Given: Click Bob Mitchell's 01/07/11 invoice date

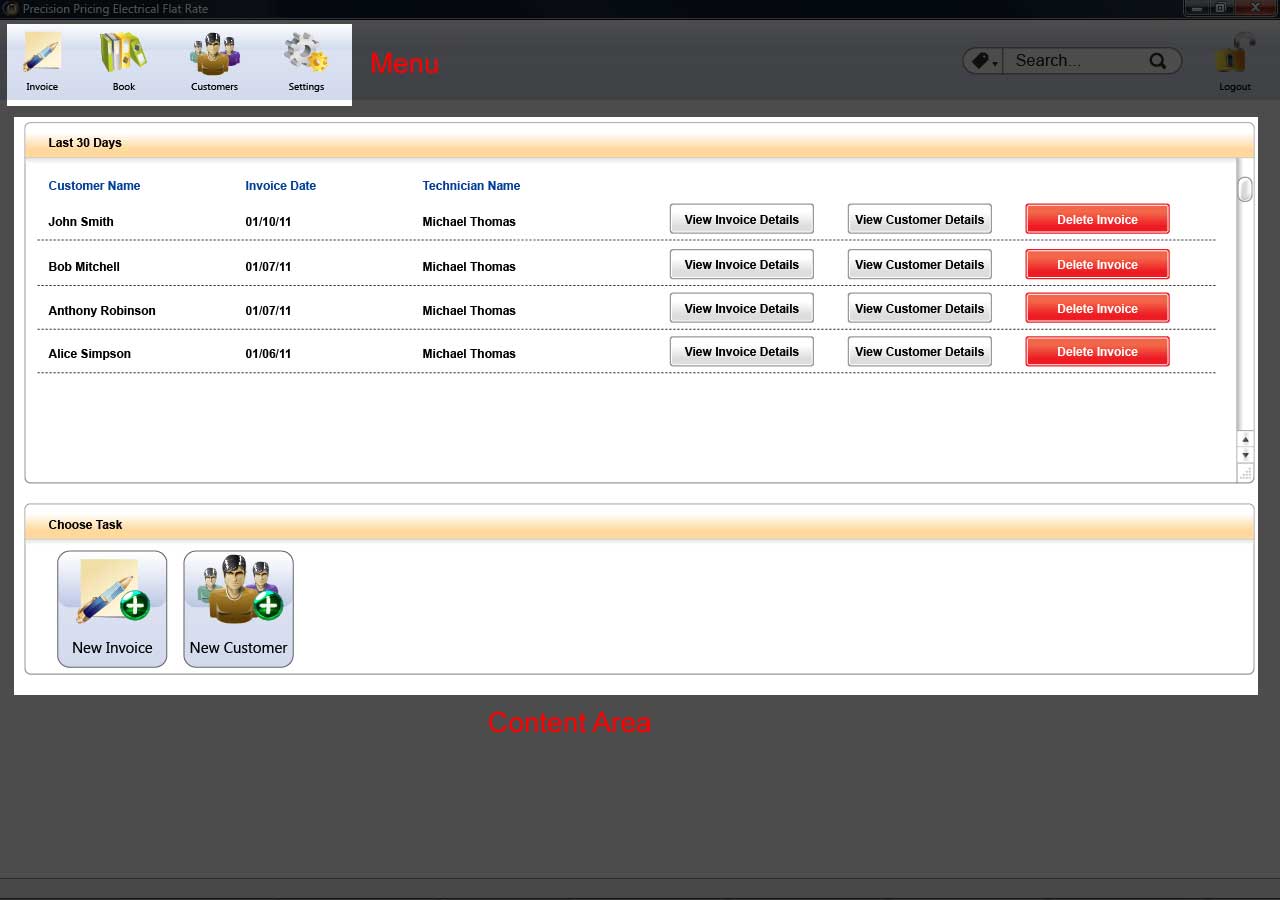Looking at the screenshot, I should coord(268,267).
